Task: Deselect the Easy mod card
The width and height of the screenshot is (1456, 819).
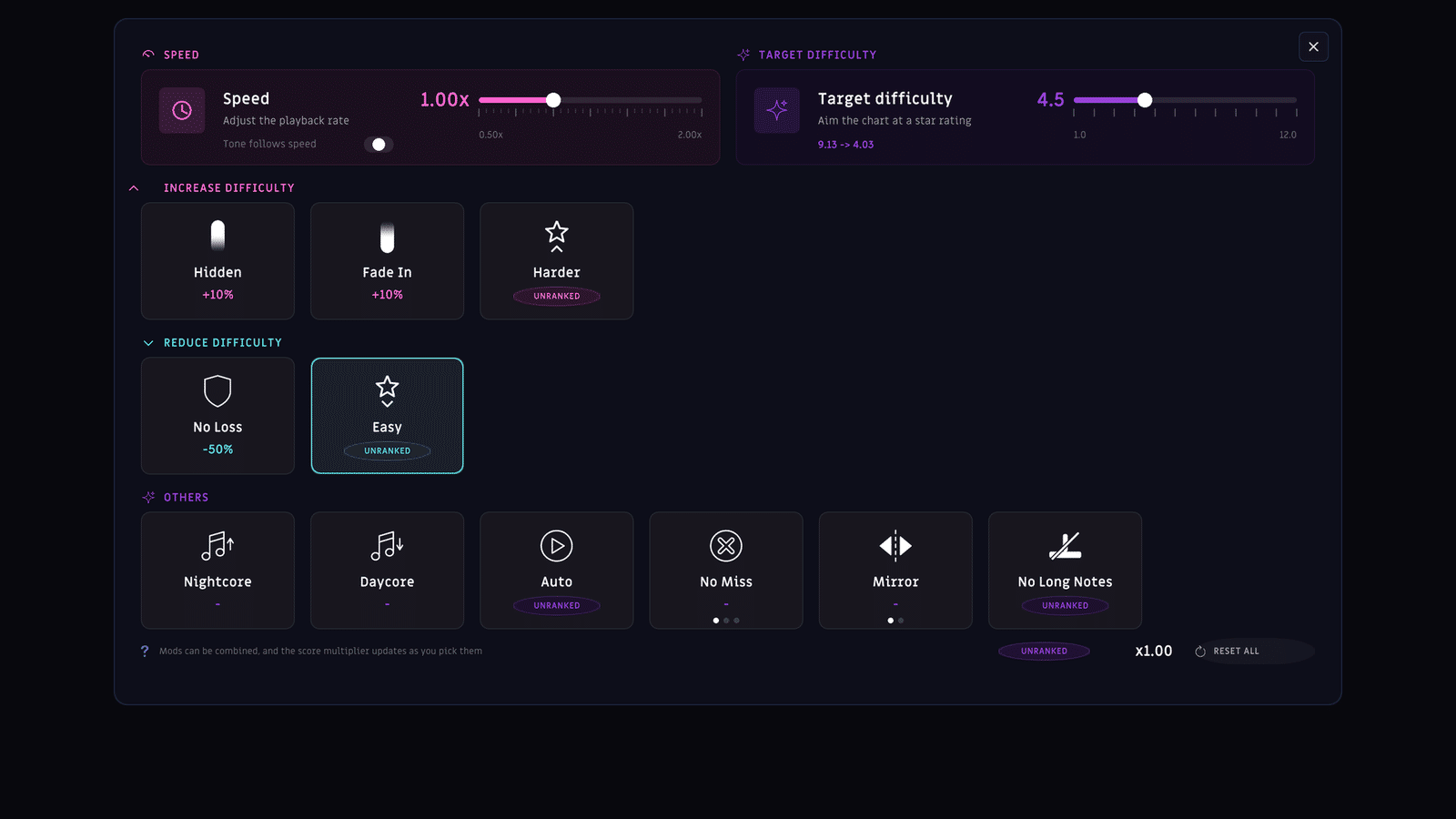Action: pyautogui.click(x=387, y=416)
